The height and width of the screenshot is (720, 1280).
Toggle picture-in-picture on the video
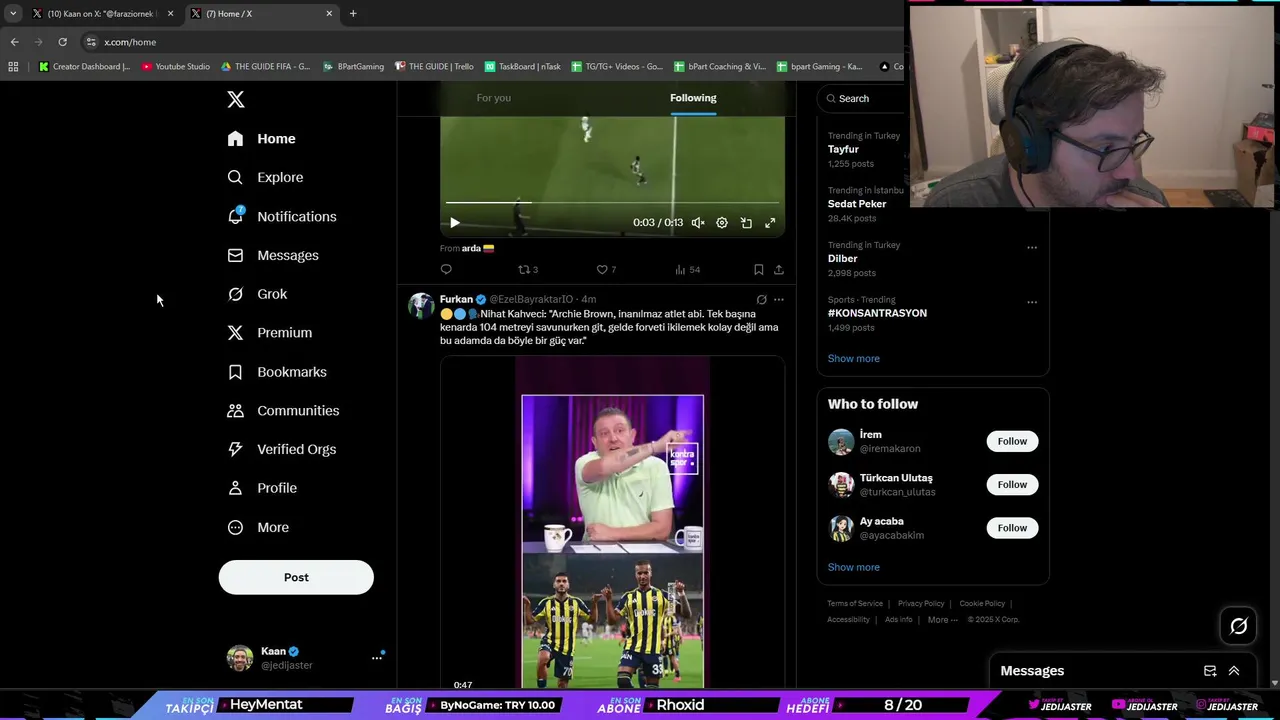(x=746, y=223)
